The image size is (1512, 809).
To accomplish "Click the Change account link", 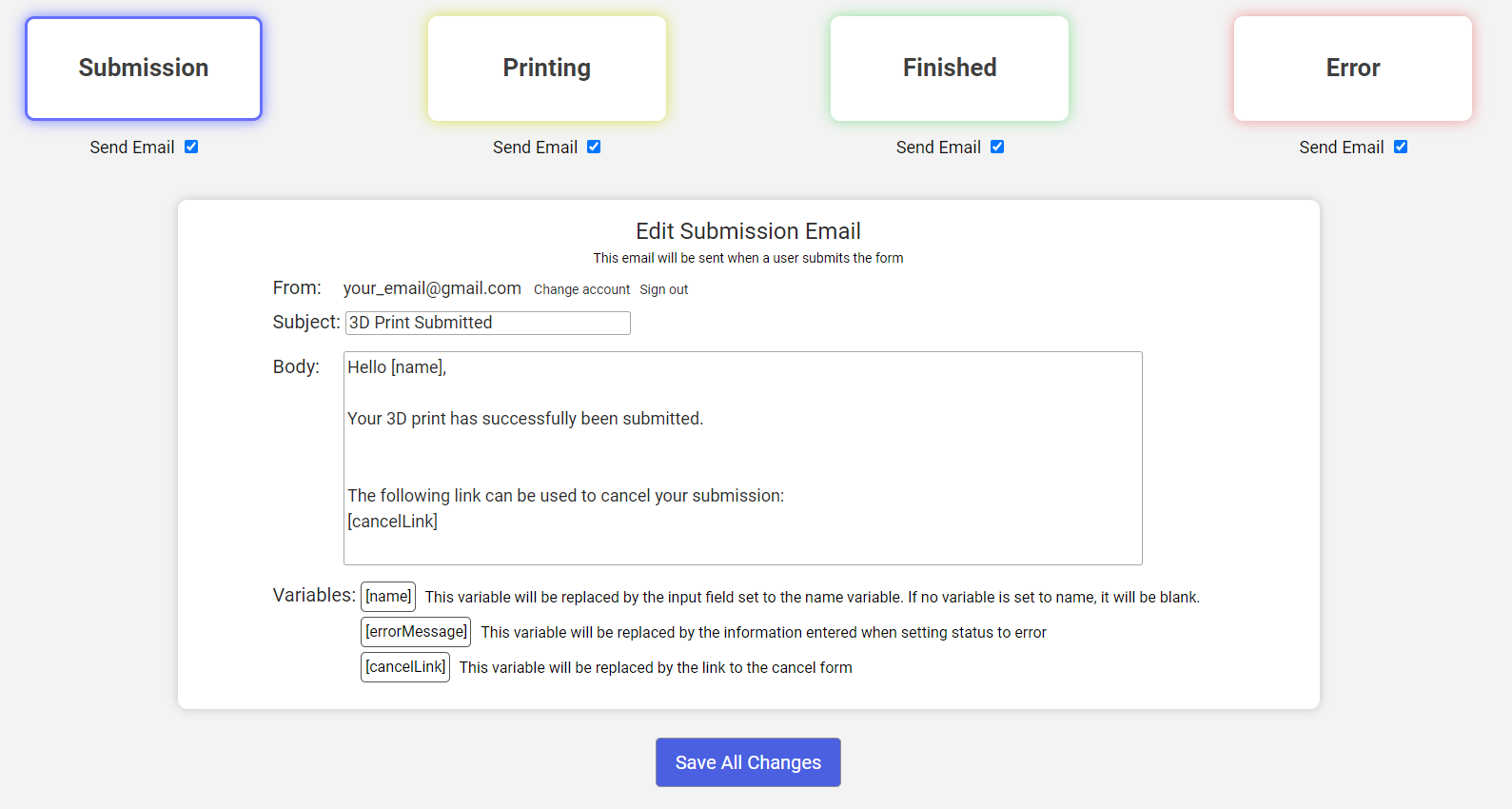I will click(x=581, y=289).
